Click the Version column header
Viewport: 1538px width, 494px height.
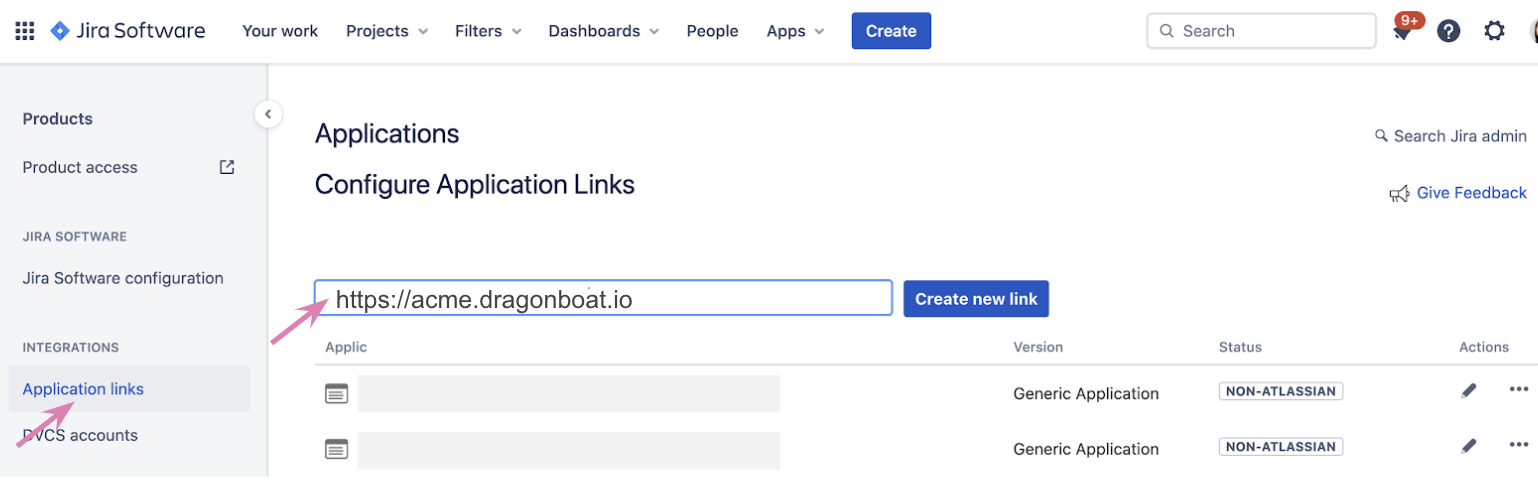[x=1038, y=347]
